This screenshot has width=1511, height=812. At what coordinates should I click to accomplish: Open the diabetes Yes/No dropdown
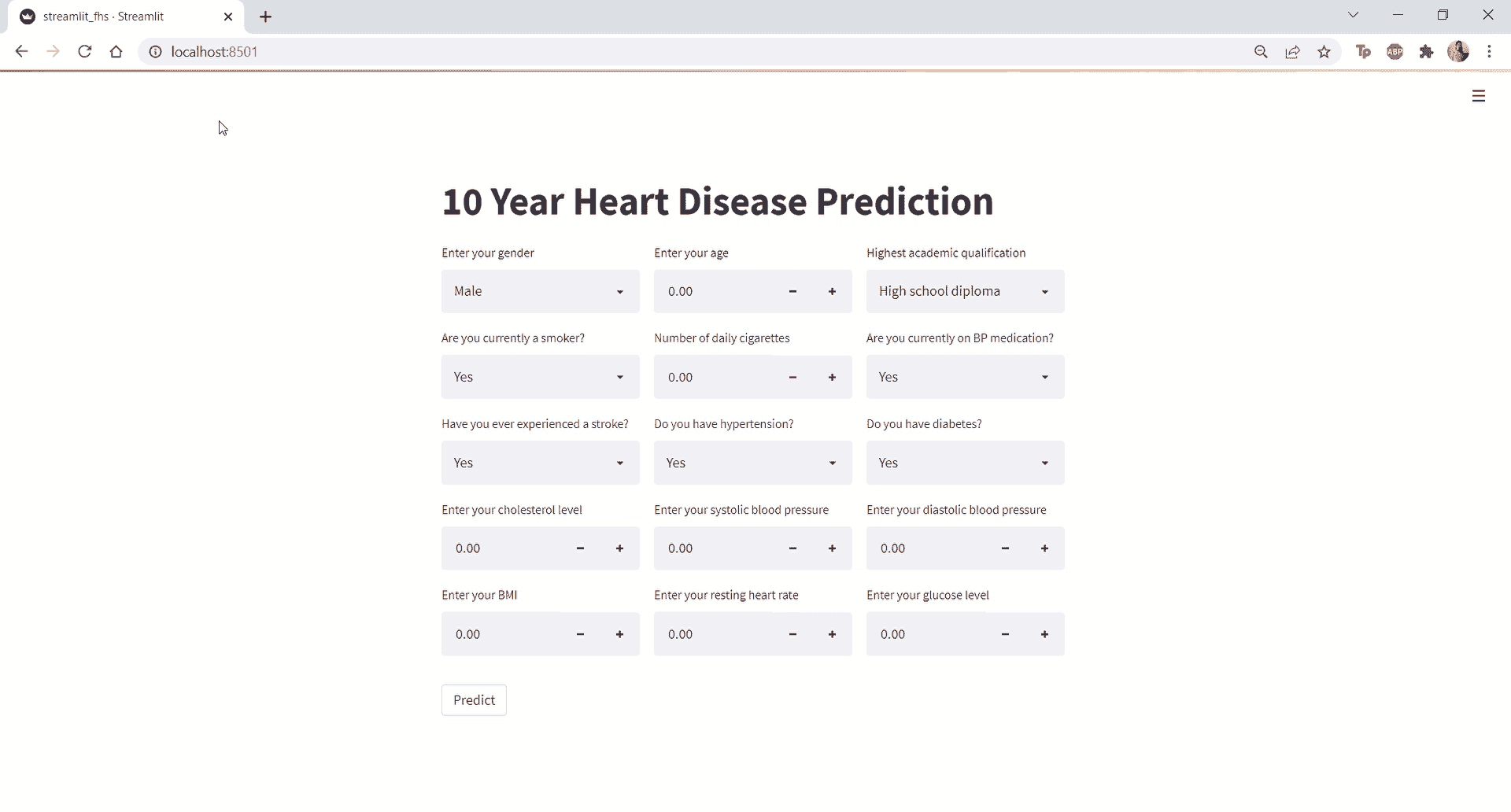[x=965, y=463]
